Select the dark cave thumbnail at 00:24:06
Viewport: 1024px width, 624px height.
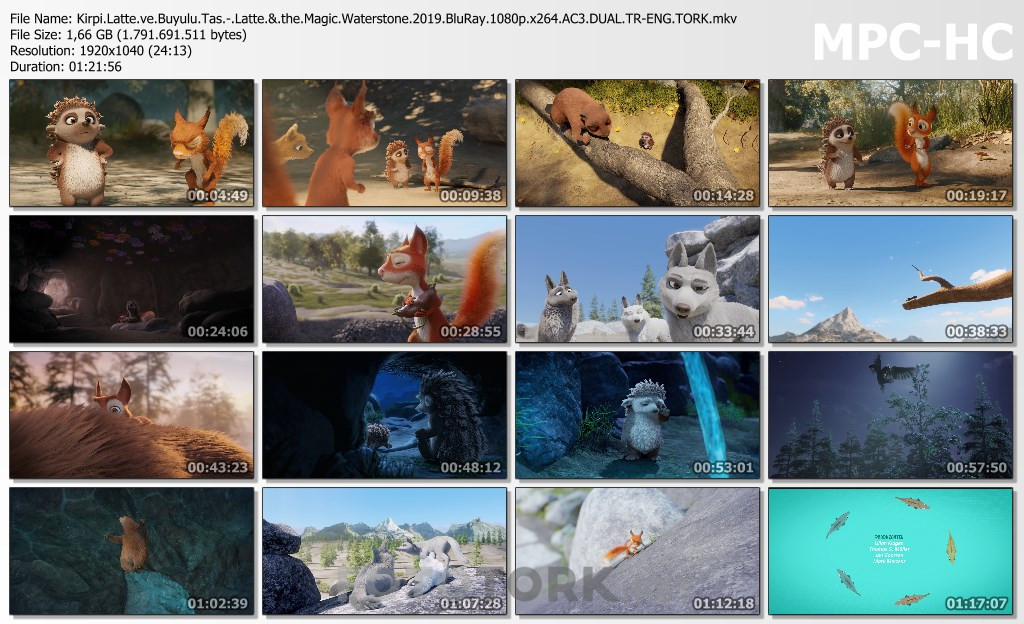(131, 279)
